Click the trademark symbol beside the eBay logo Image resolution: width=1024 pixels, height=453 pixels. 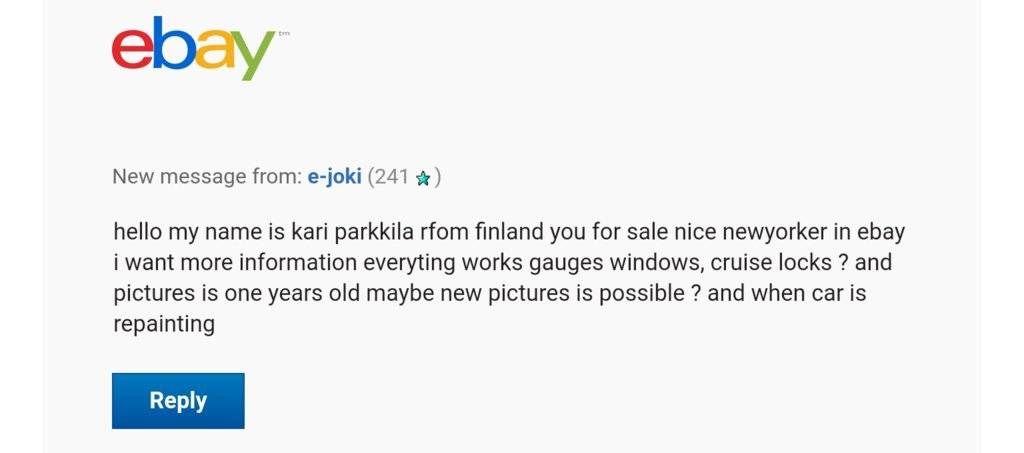click(284, 34)
